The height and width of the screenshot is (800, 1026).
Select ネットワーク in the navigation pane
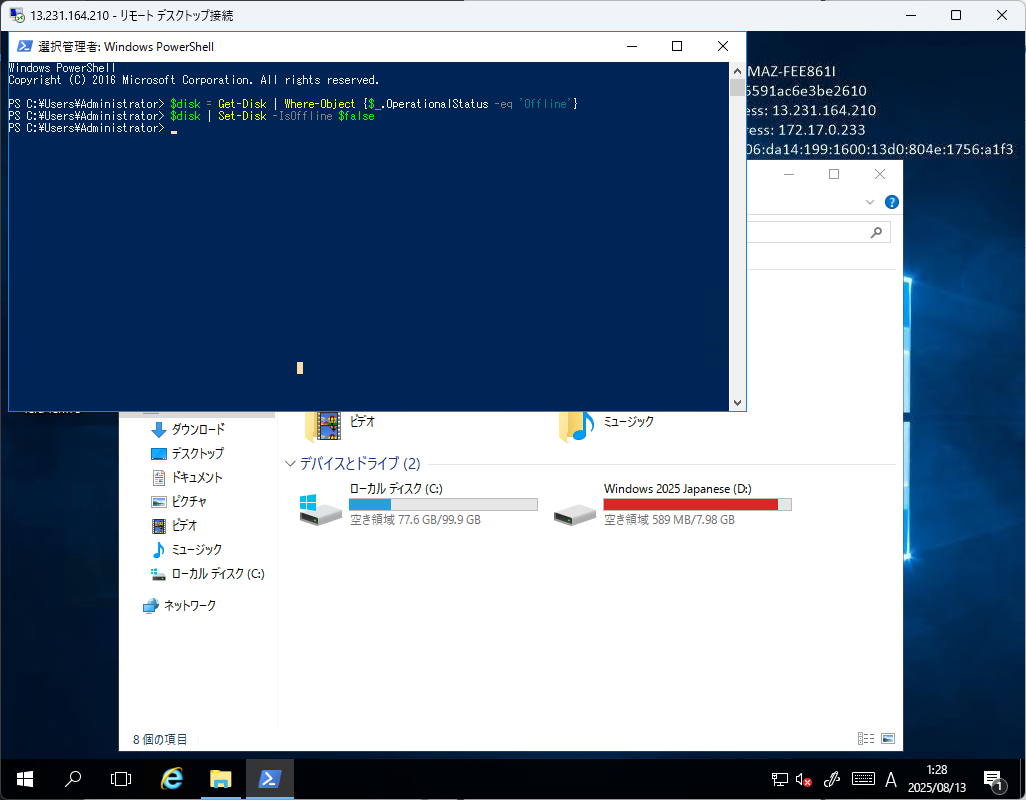pos(189,605)
